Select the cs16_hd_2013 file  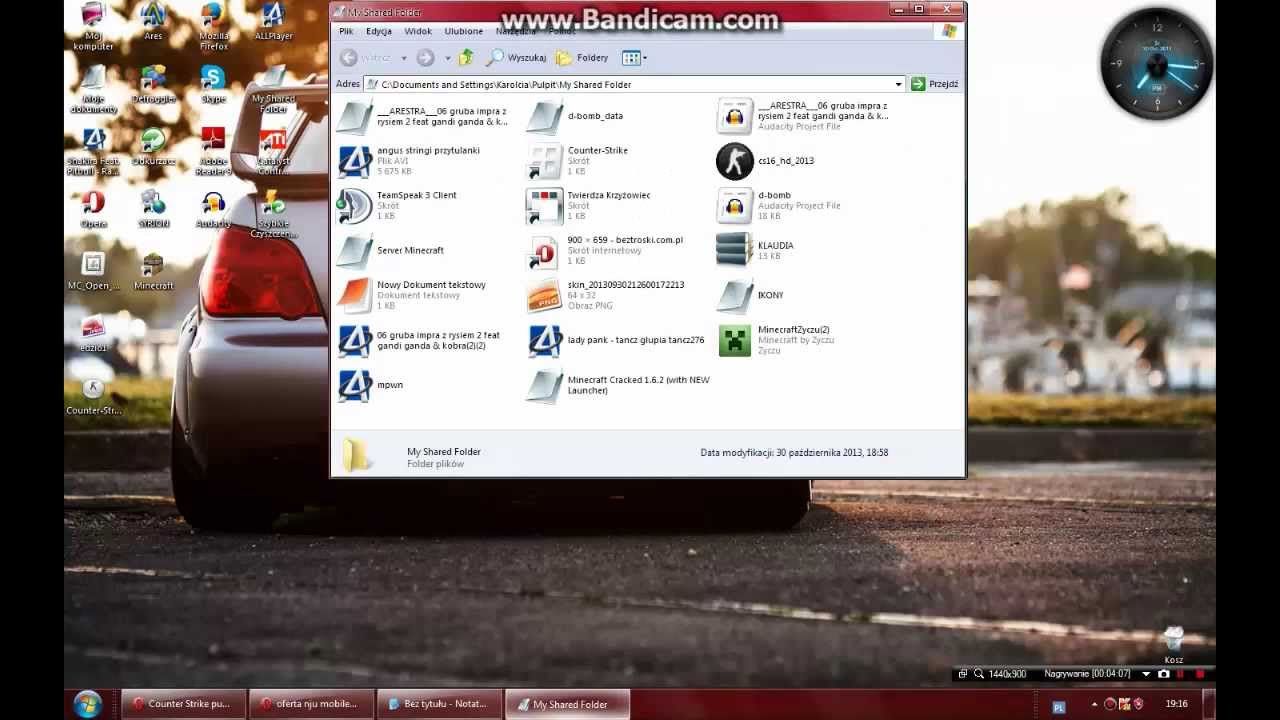(766, 161)
